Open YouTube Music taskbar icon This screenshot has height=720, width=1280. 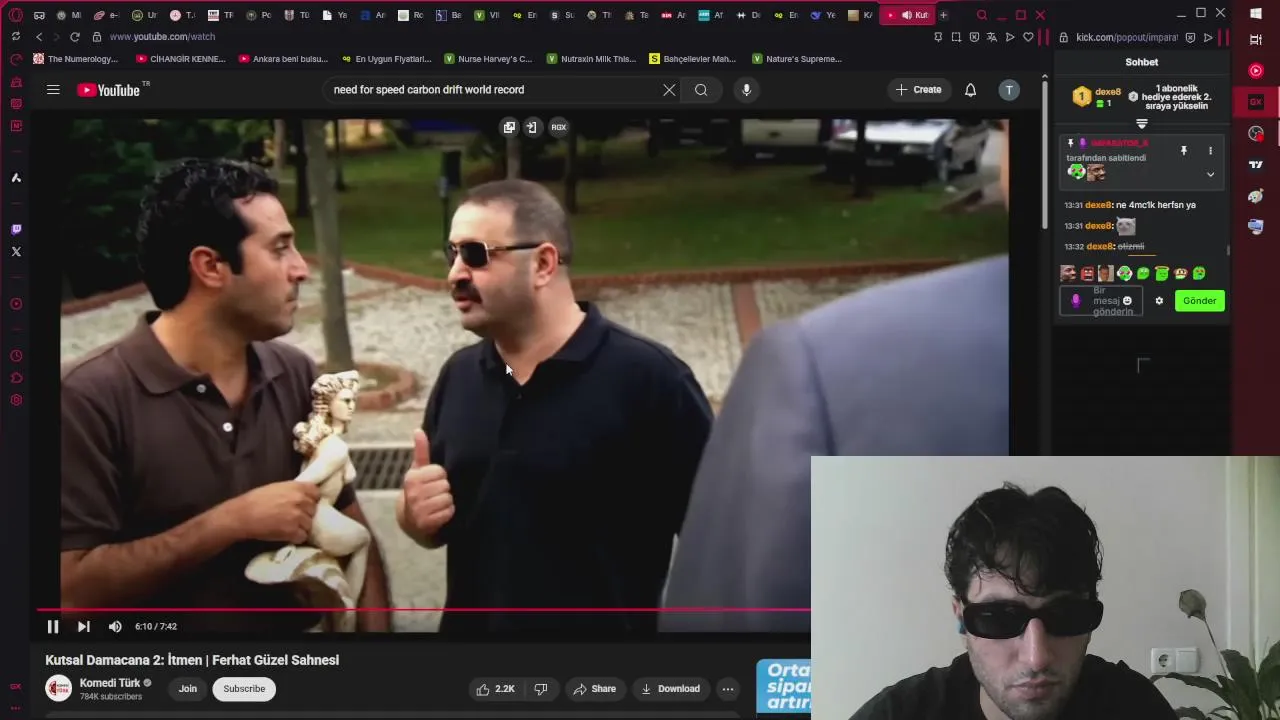click(x=1256, y=71)
